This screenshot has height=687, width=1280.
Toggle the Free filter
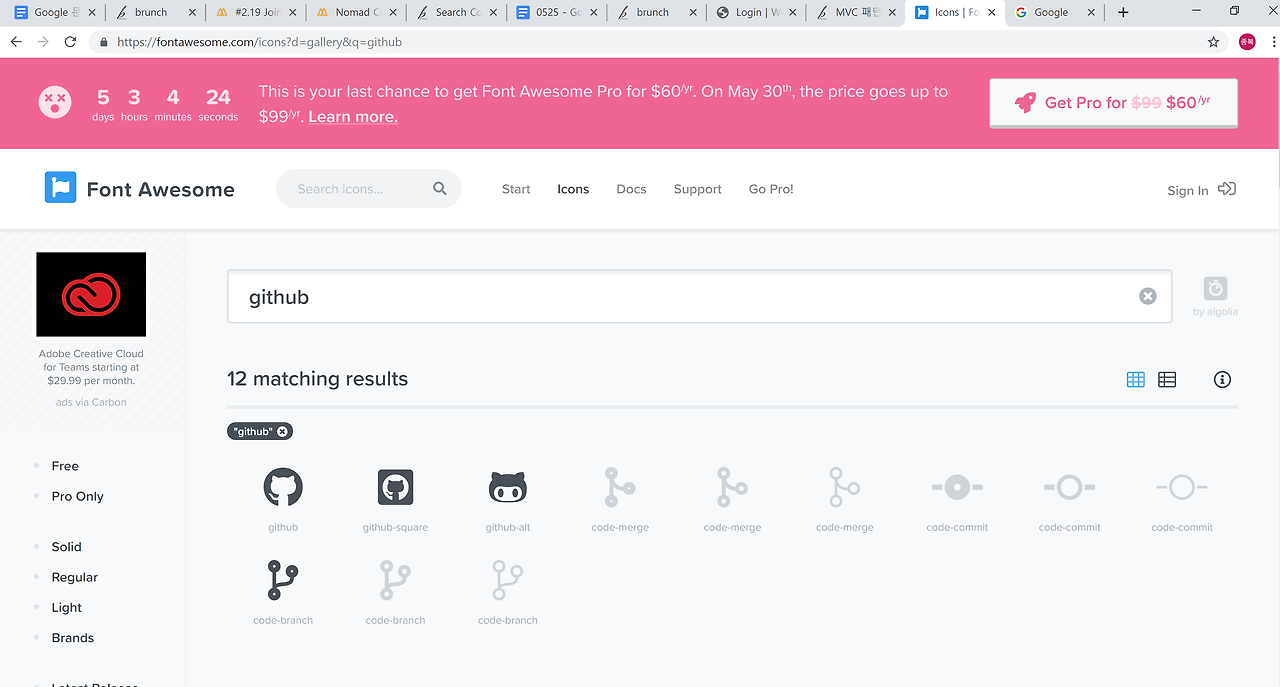click(x=65, y=466)
